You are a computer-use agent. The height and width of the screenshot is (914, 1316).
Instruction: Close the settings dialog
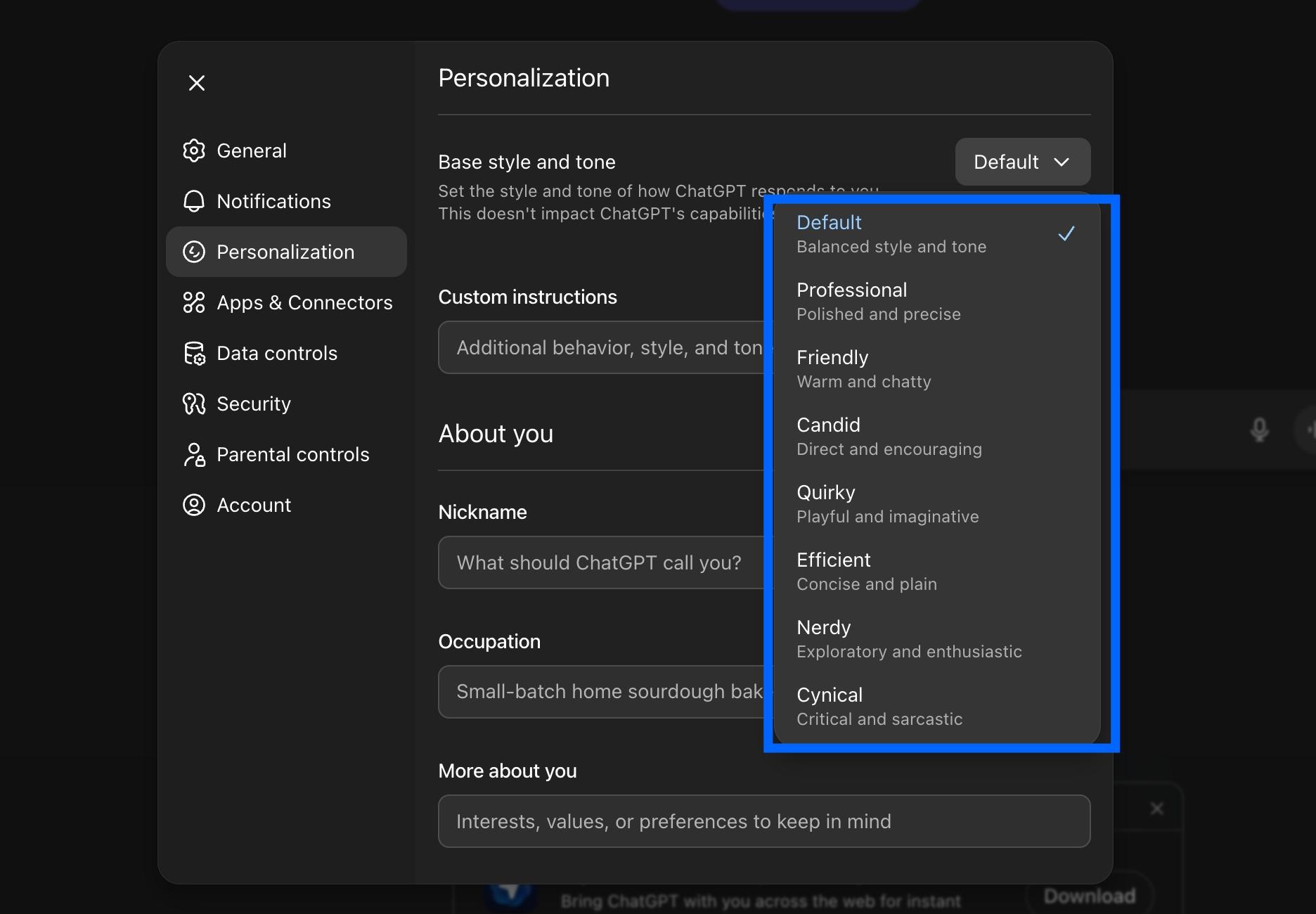tap(197, 82)
